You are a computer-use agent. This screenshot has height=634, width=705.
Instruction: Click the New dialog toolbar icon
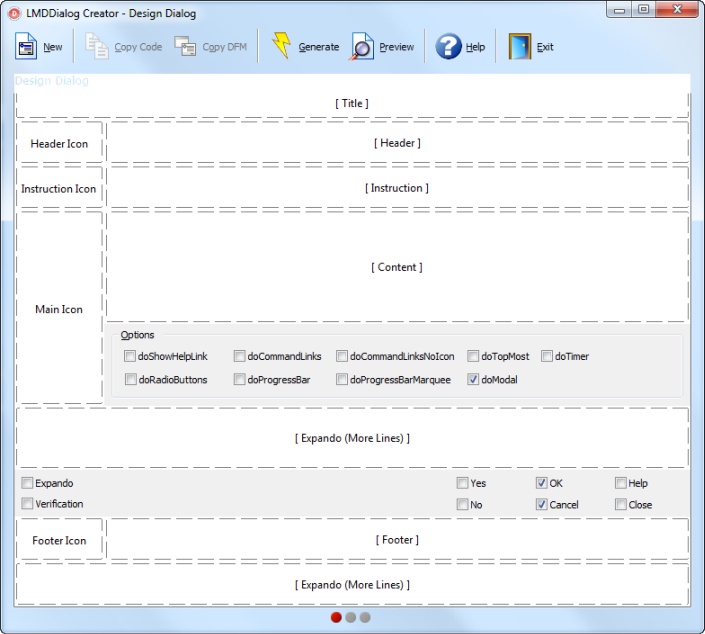click(26, 47)
